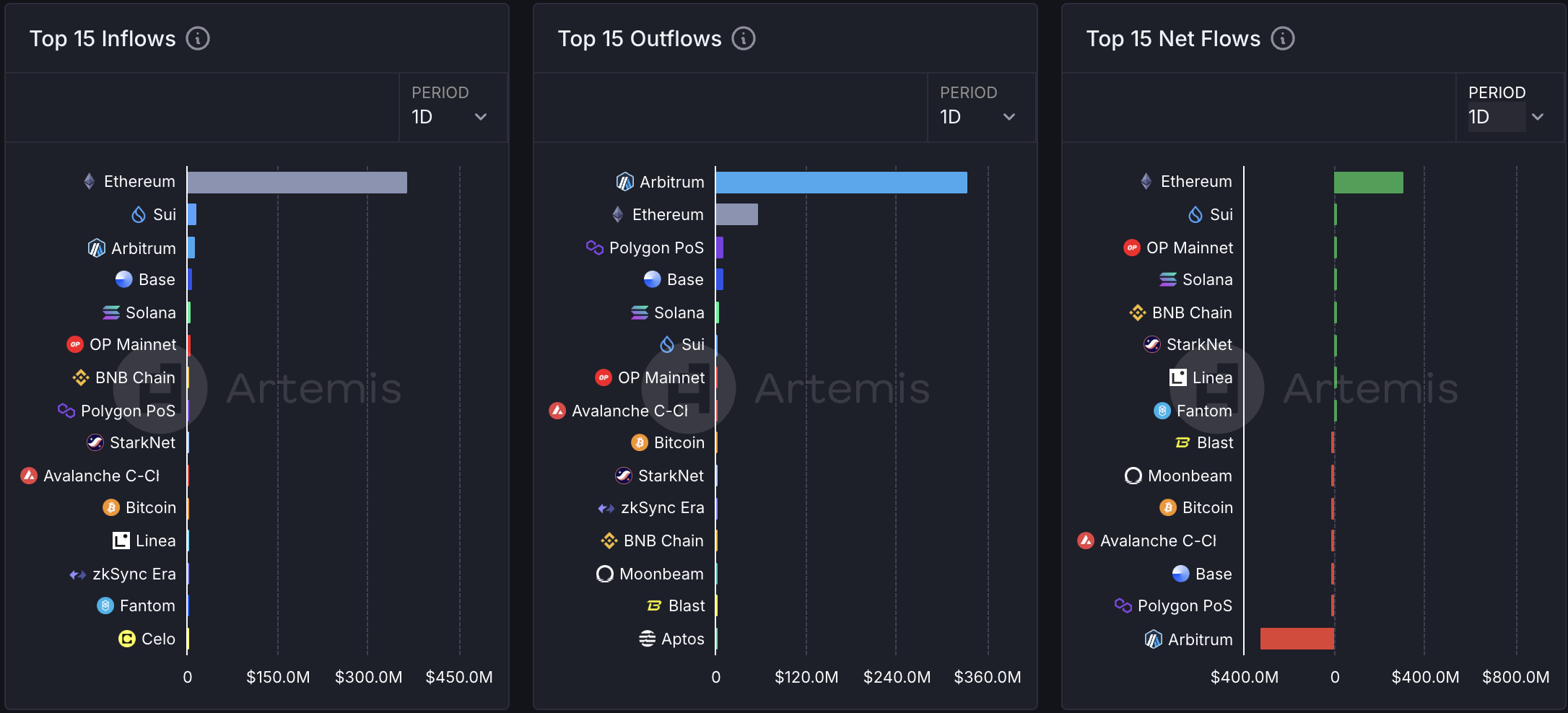
Task: Click the green Ethereum net flow bar
Action: click(x=1368, y=183)
